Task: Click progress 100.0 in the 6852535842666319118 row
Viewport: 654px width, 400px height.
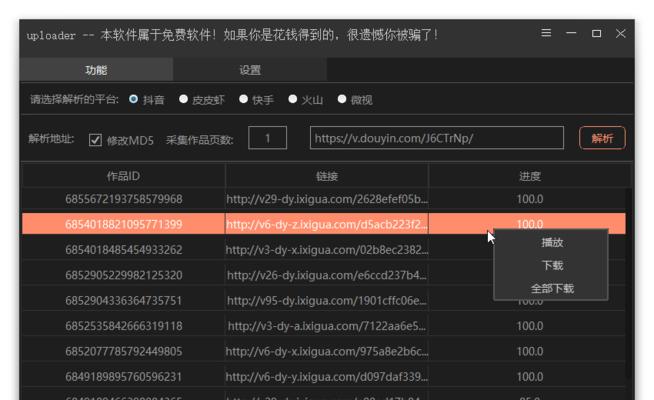Action: tap(529, 326)
